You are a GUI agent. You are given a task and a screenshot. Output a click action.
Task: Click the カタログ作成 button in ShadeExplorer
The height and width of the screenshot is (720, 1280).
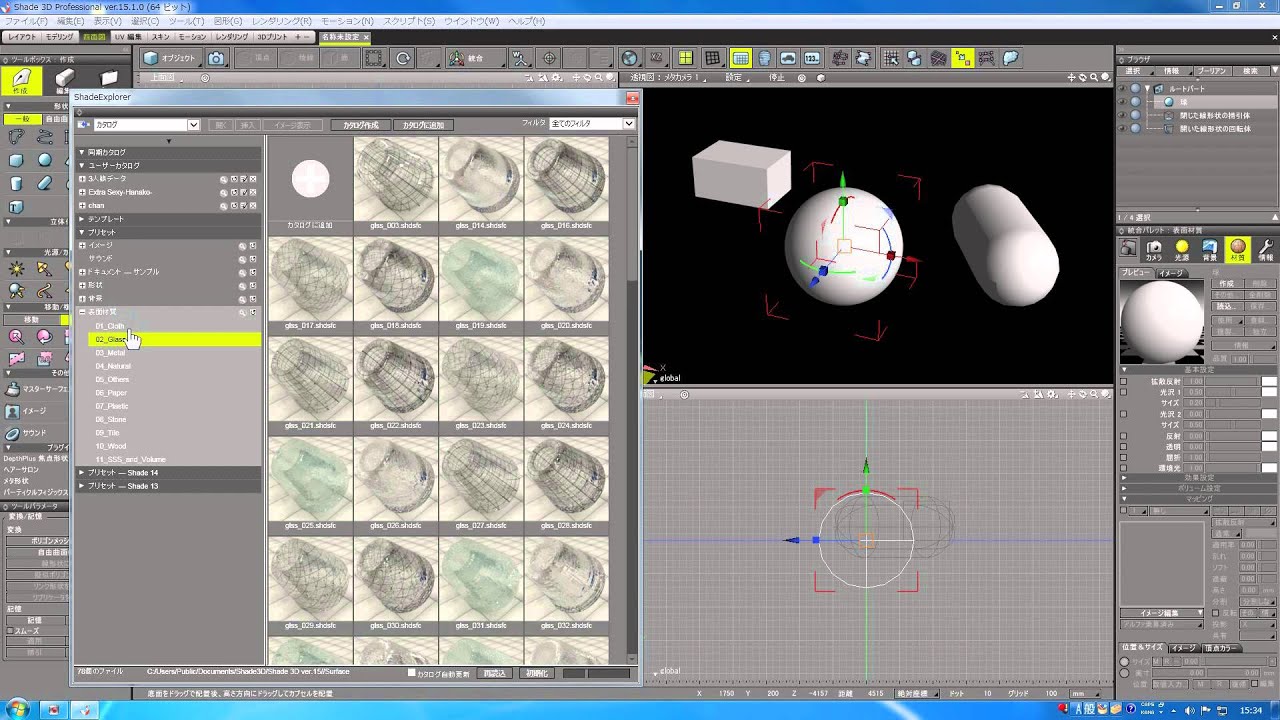tap(362, 123)
